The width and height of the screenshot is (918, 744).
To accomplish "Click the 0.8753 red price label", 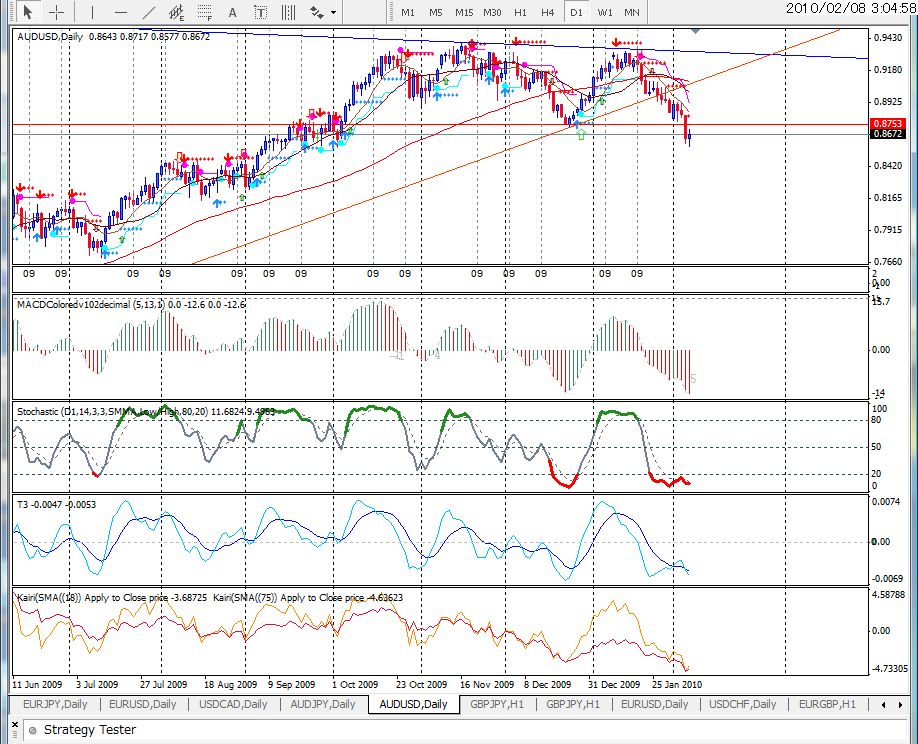I will point(888,124).
